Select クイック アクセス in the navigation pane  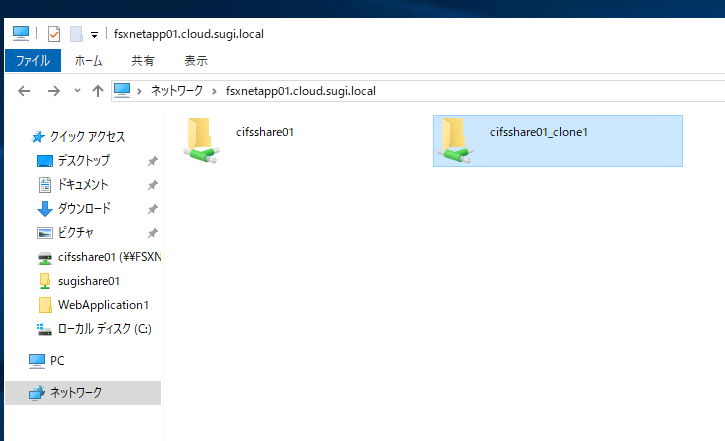click(87, 137)
